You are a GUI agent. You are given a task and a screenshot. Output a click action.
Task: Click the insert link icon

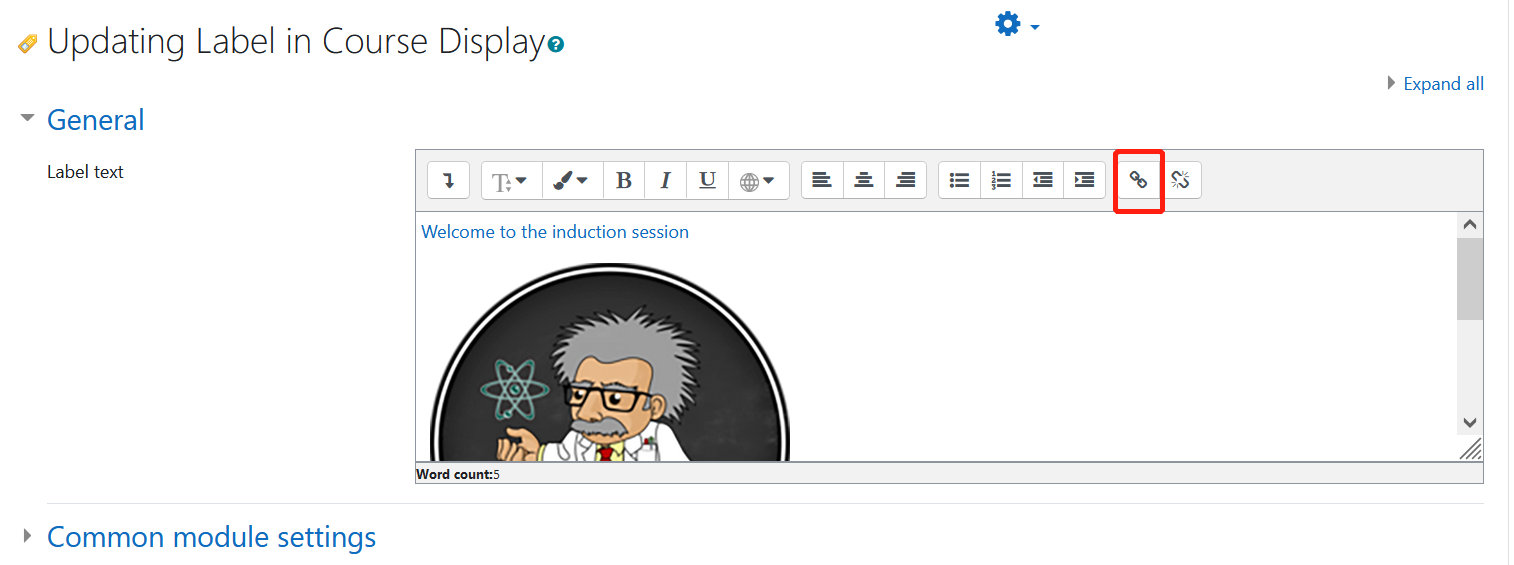[1138, 181]
